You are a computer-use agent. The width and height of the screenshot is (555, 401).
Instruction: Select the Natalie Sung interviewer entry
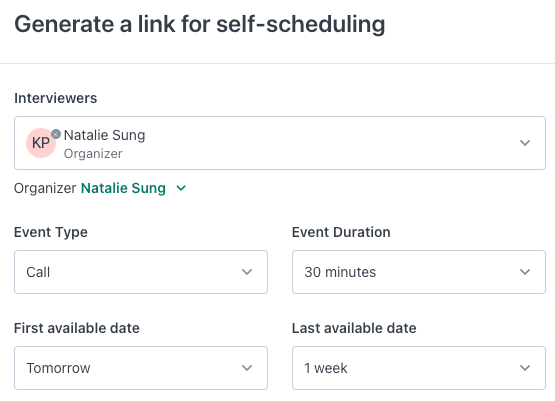[104, 135]
